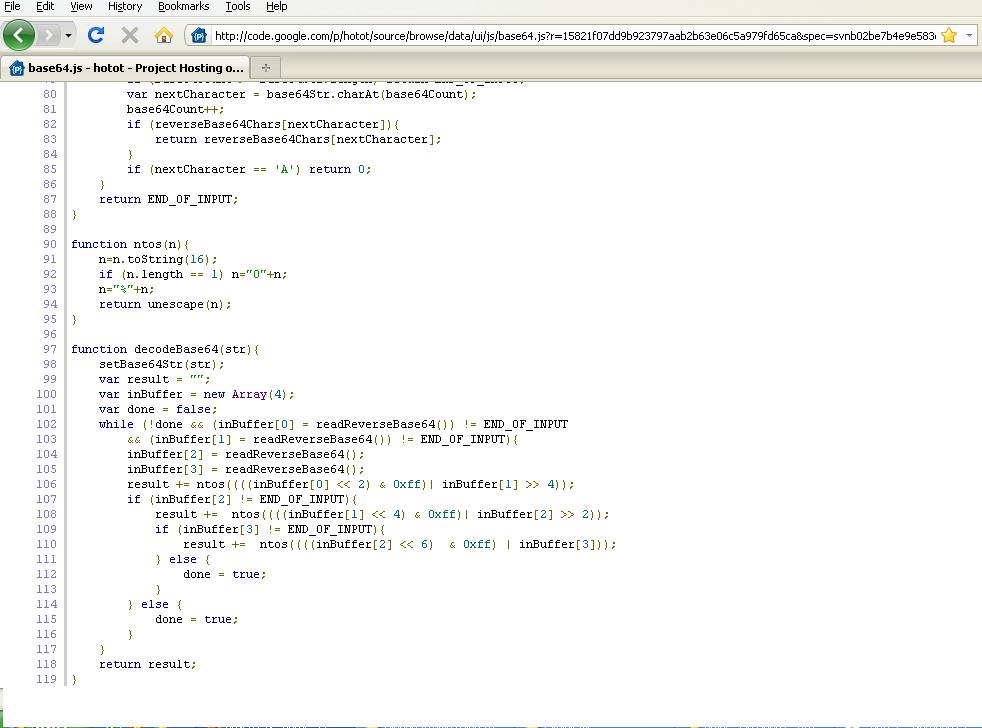Bookmark this page with the star icon
The image size is (982, 728).
(951, 33)
